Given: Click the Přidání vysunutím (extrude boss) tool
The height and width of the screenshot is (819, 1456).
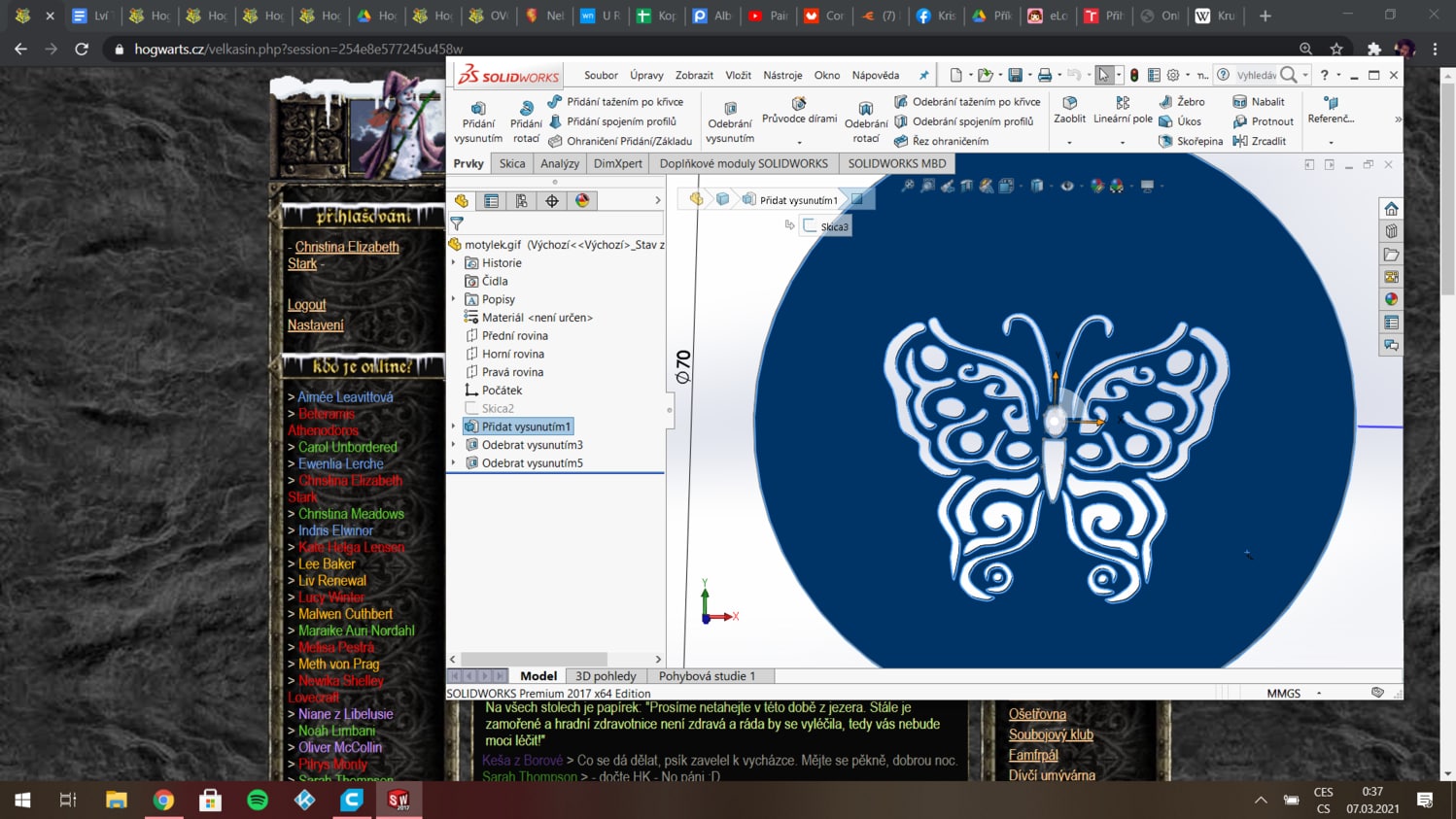Looking at the screenshot, I should (x=478, y=122).
